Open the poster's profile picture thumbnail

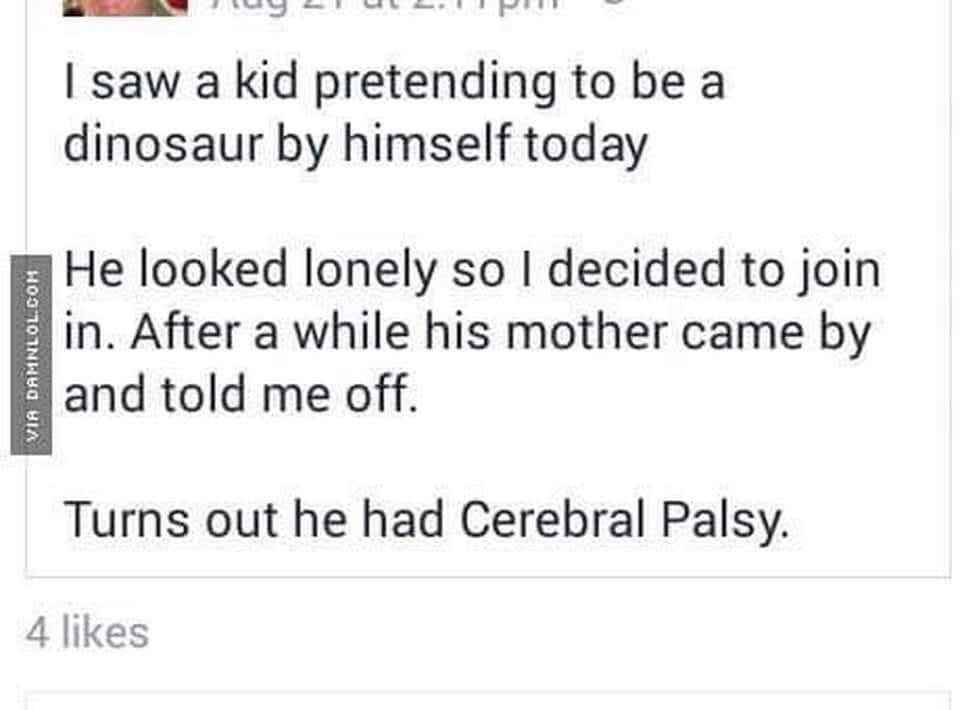pos(125,7)
